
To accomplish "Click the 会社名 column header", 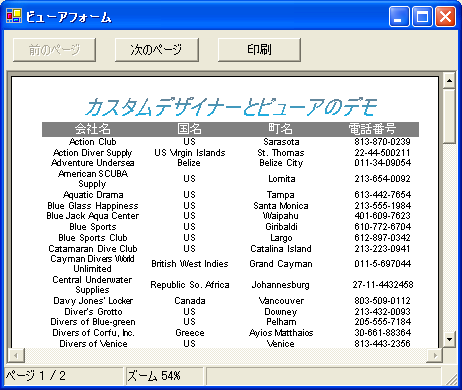I will pyautogui.click(x=93, y=129).
